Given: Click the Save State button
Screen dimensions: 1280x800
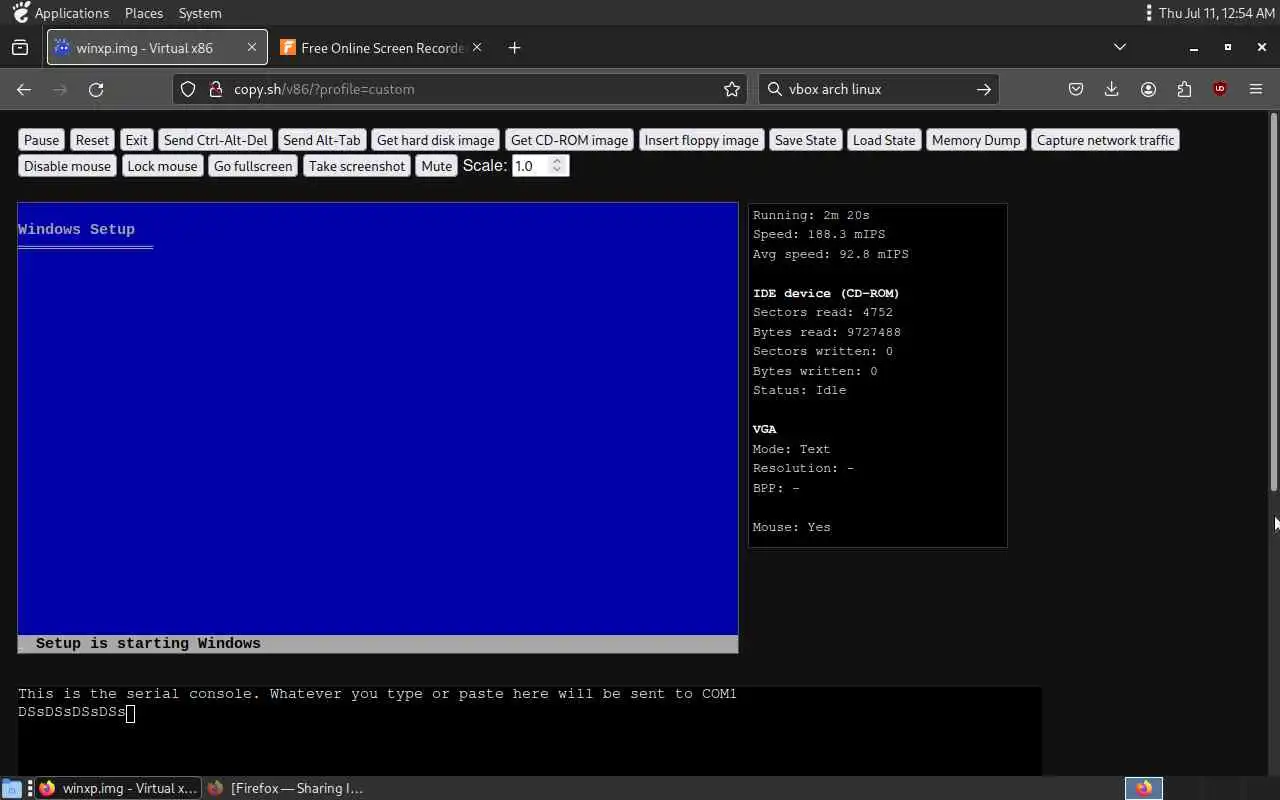Looking at the screenshot, I should click(x=806, y=140).
